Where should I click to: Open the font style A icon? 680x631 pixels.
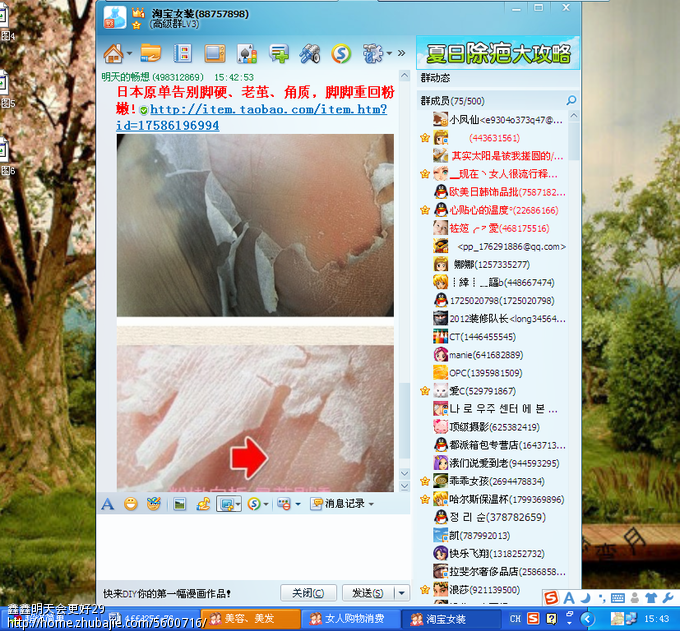pos(108,504)
